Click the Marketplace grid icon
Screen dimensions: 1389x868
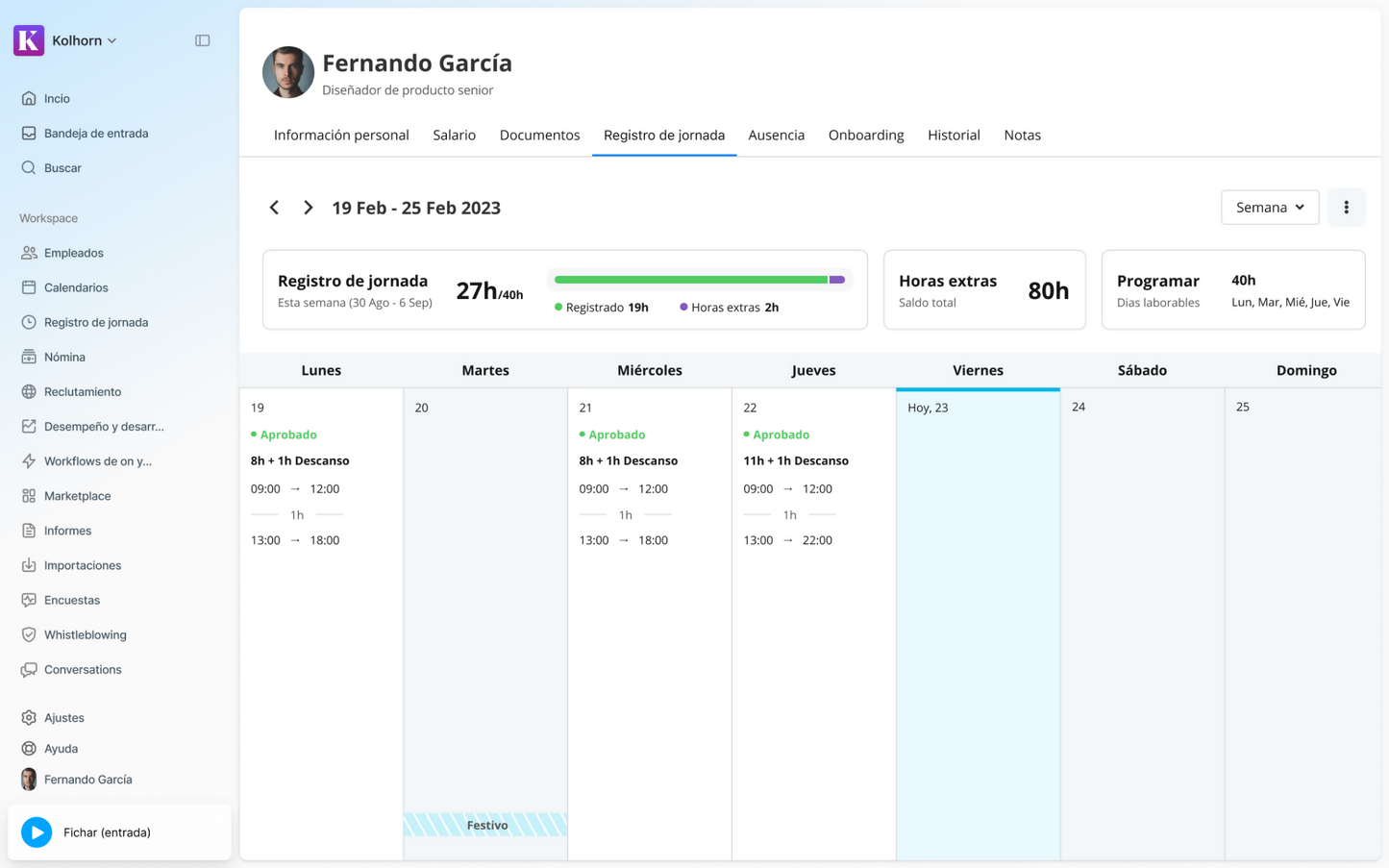coord(29,496)
